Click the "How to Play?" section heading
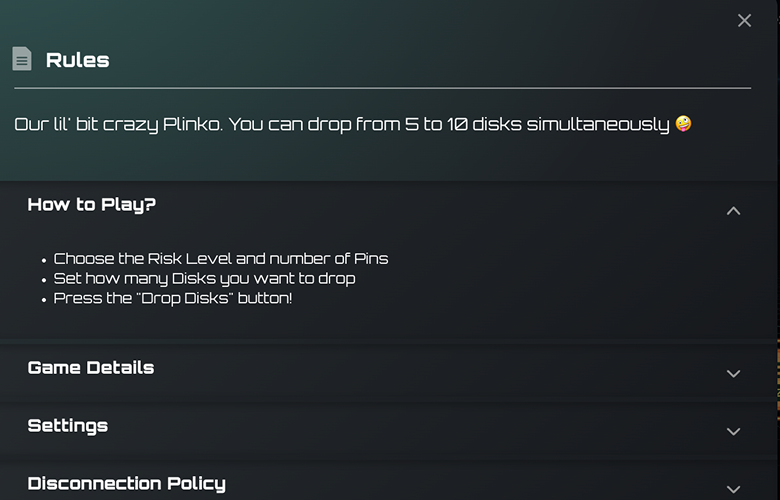Image resolution: width=780 pixels, height=500 pixels. point(92,204)
